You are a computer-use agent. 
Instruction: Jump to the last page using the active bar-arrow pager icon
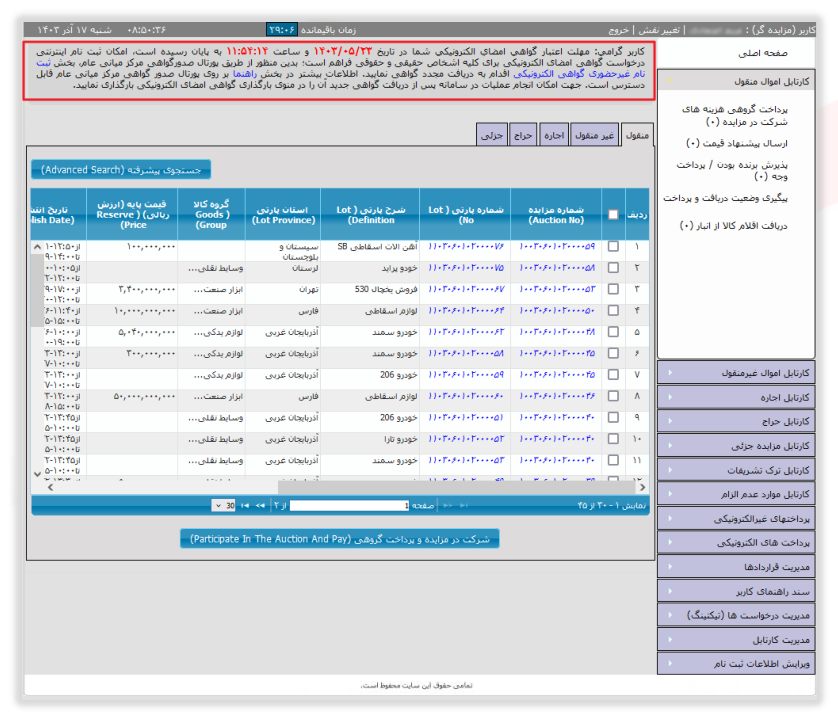pyautogui.click(x=245, y=505)
